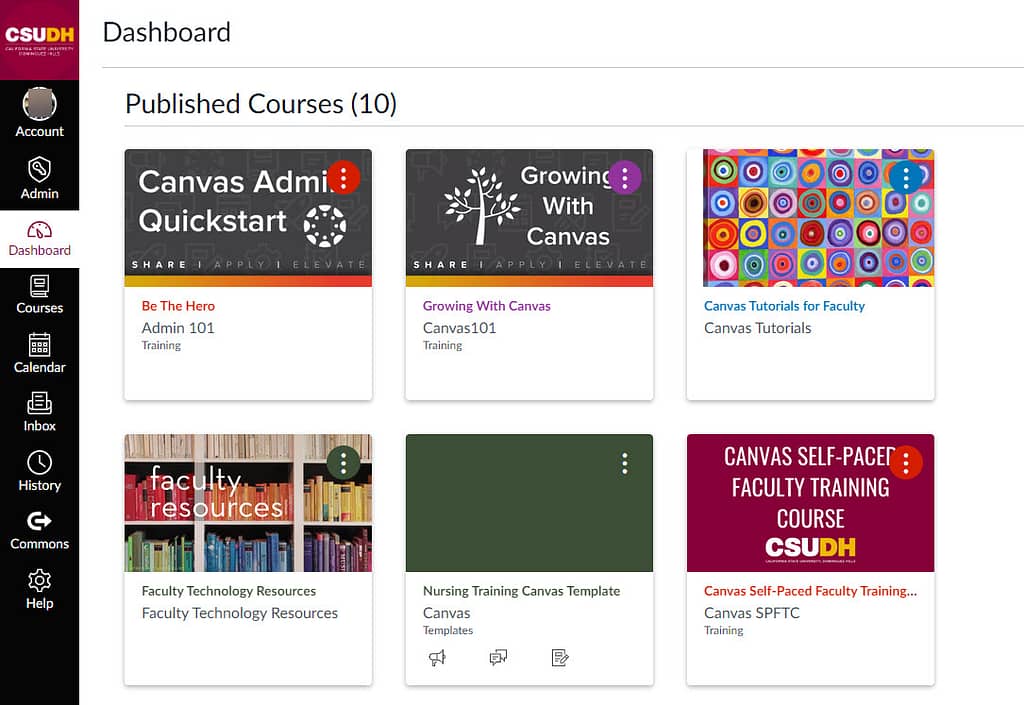Open the Account profile icon
This screenshot has height=705, width=1024.
tap(39, 104)
